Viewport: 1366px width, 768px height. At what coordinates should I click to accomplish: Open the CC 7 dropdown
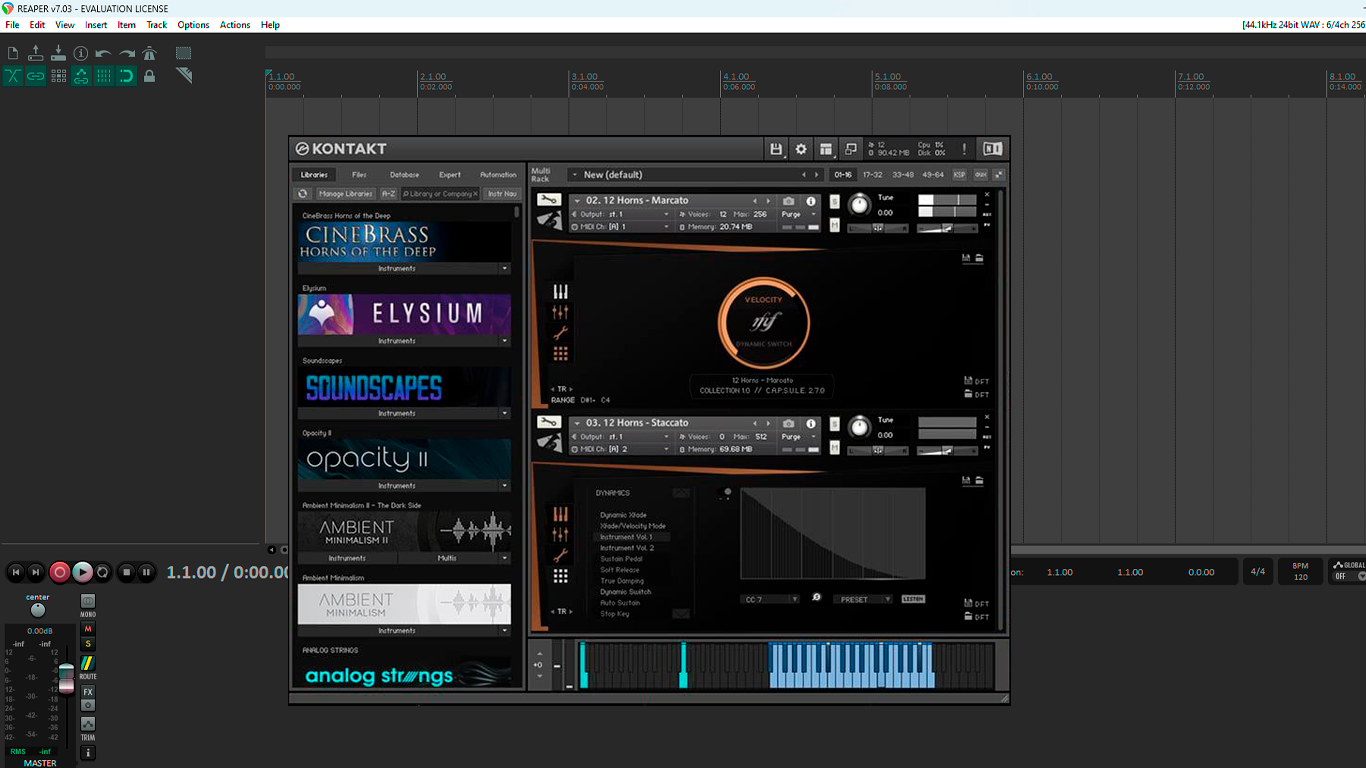[x=770, y=599]
